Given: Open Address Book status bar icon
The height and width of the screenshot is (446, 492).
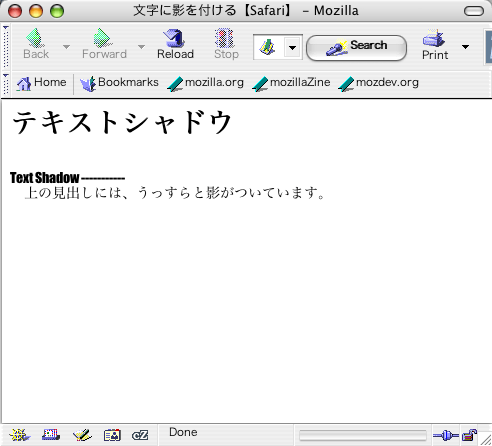Looking at the screenshot, I should [112, 435].
